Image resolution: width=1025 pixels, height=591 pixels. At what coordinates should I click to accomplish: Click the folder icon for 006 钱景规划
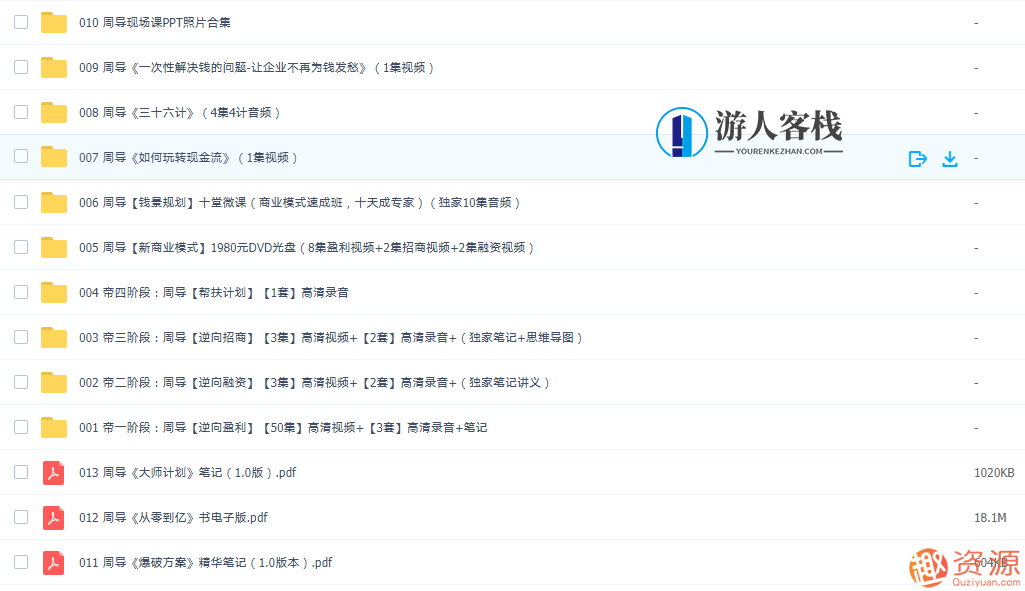(52, 202)
